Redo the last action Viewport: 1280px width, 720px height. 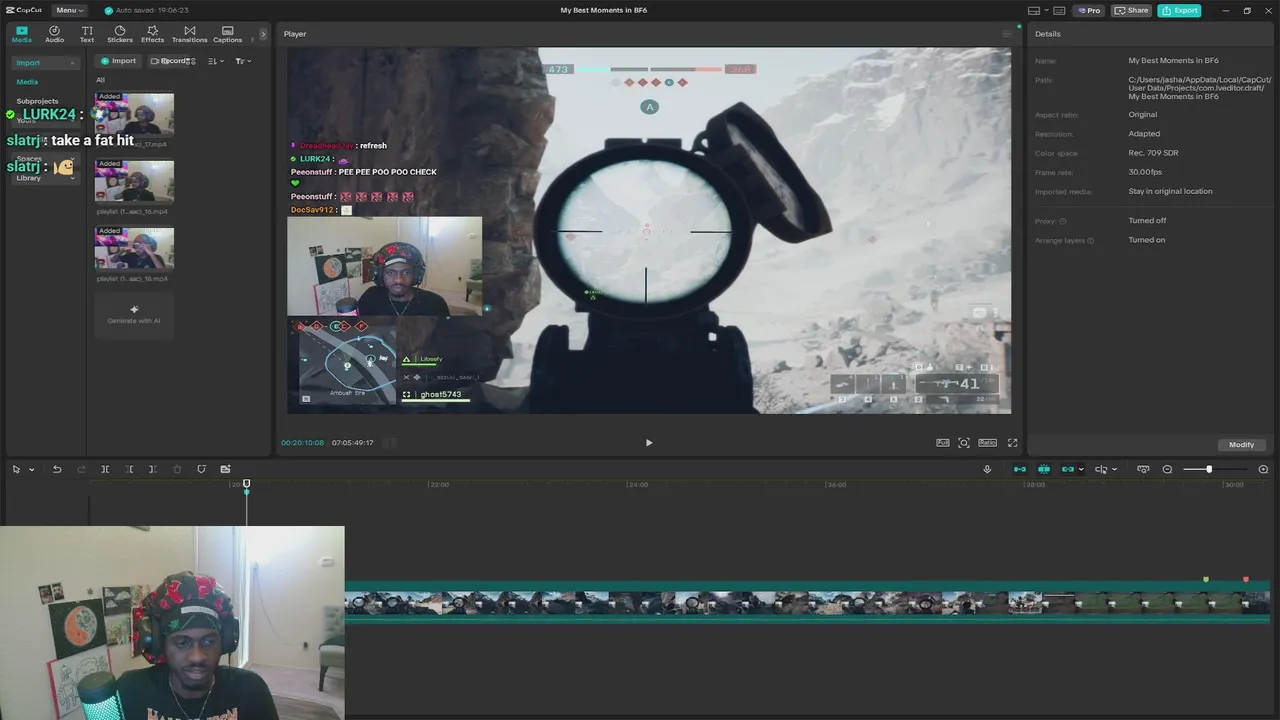tap(81, 469)
